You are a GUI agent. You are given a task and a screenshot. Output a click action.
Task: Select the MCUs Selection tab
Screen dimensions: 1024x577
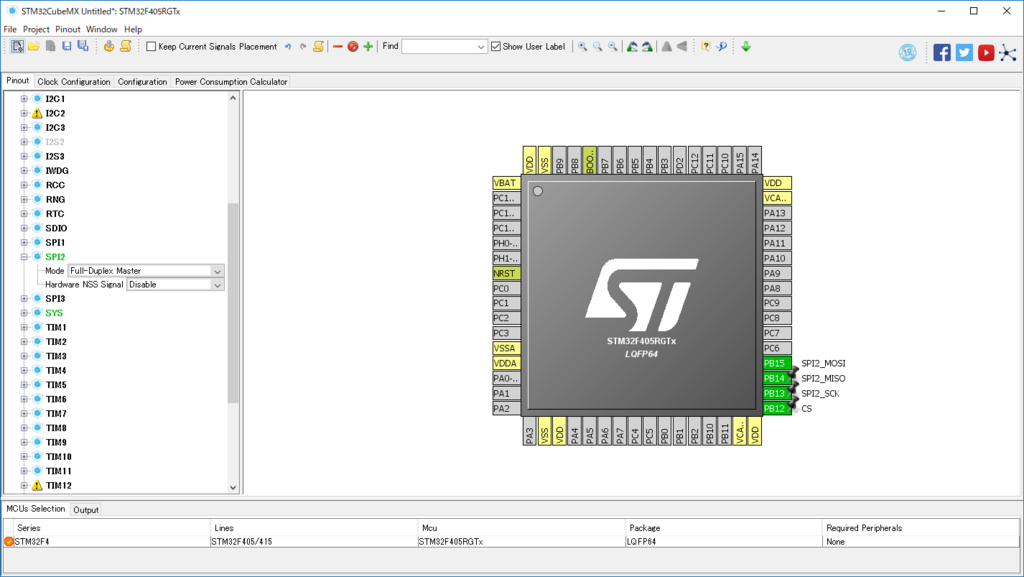pos(36,508)
